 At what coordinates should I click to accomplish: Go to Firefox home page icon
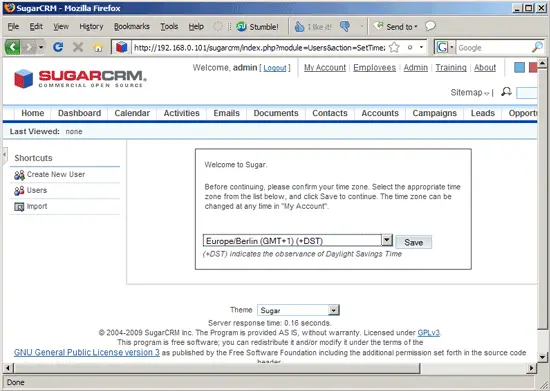pos(98,47)
